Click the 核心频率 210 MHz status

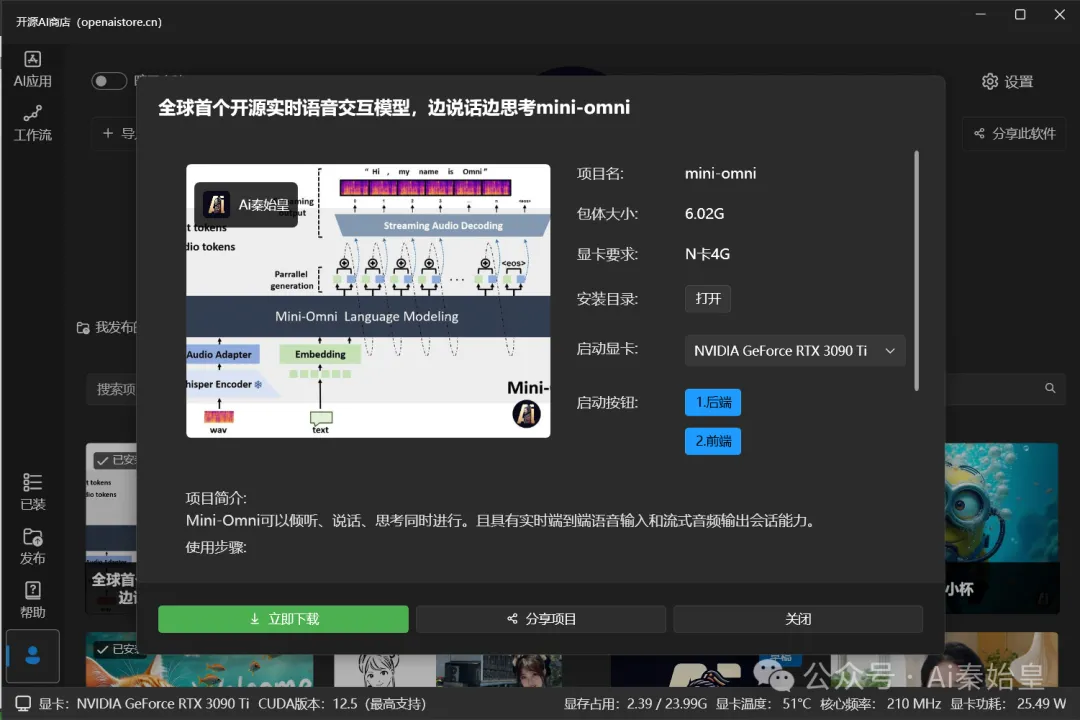click(880, 703)
